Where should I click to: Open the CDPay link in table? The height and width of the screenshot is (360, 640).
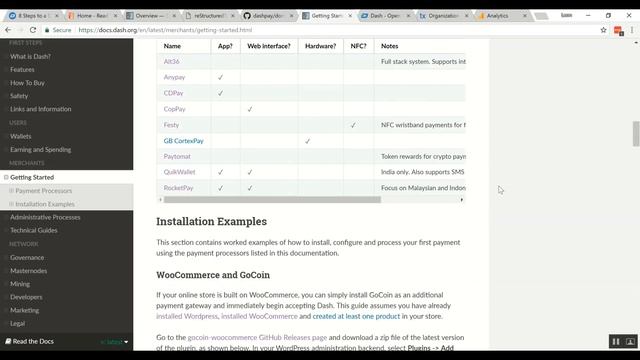click(173, 93)
